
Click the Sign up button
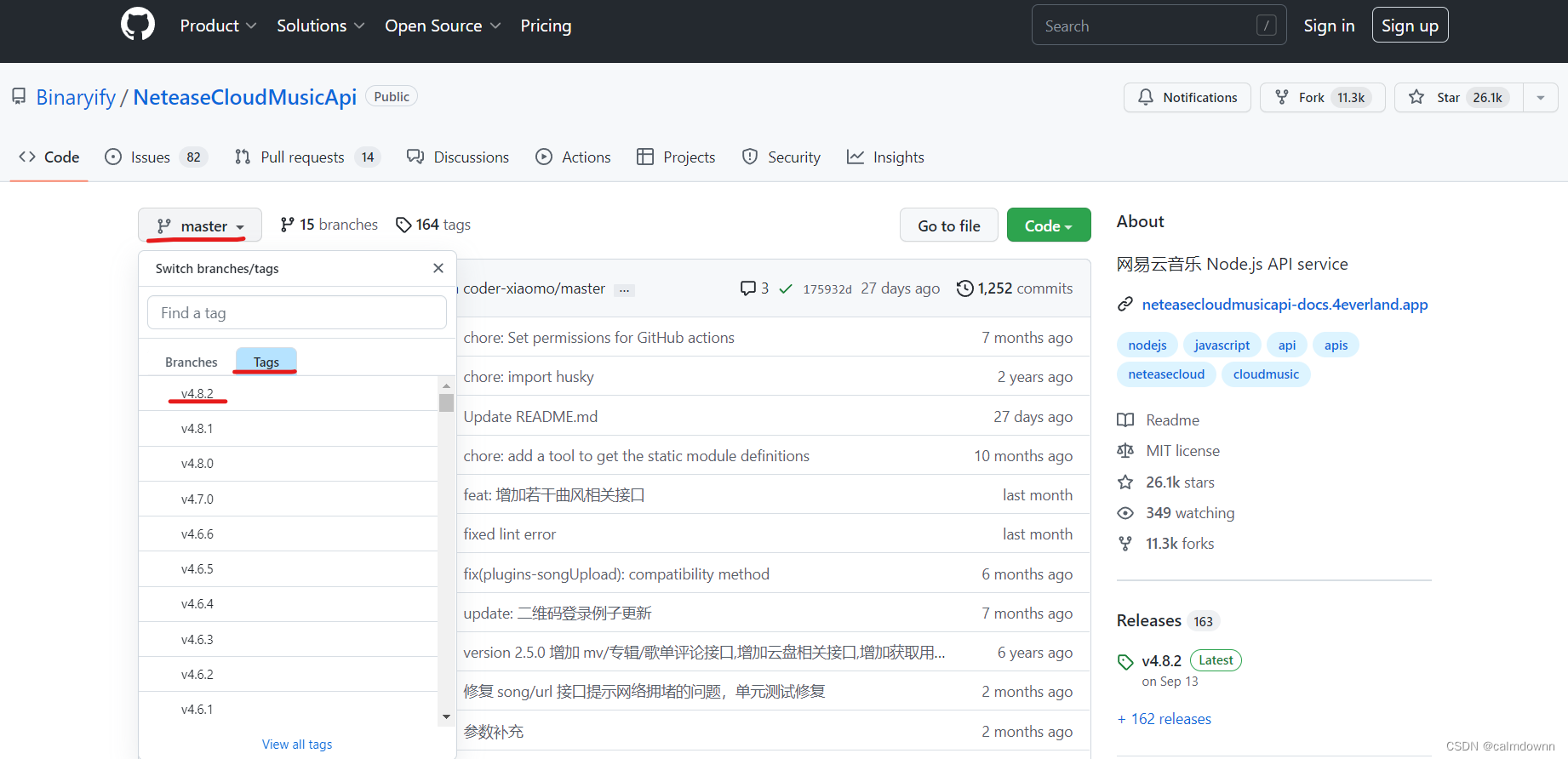point(1410,26)
